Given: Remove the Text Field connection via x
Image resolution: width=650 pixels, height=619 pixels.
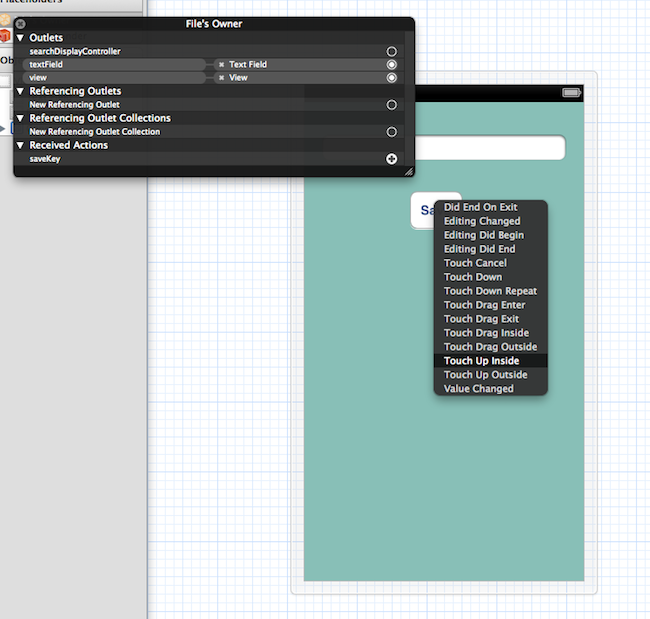Looking at the screenshot, I should tap(221, 65).
